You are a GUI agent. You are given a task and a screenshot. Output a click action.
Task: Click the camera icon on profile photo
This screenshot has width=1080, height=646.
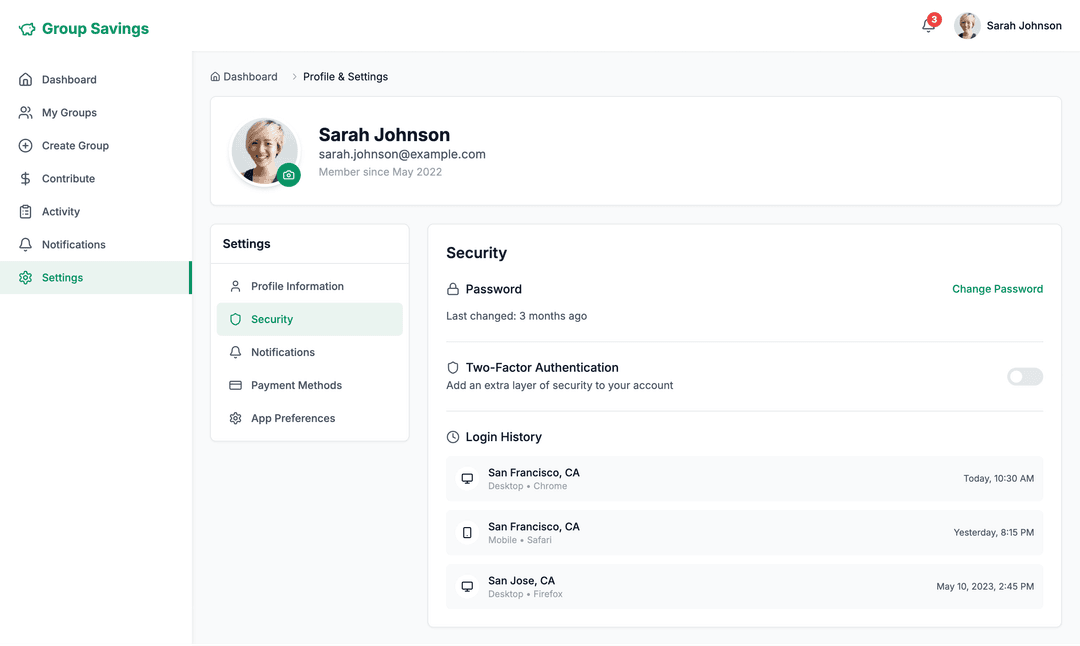point(289,175)
